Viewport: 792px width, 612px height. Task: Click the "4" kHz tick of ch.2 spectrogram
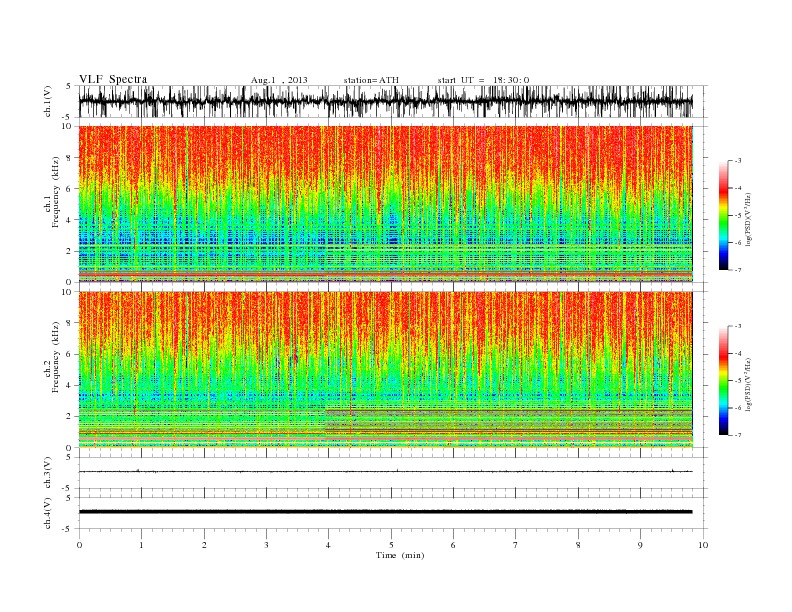pyautogui.click(x=69, y=386)
